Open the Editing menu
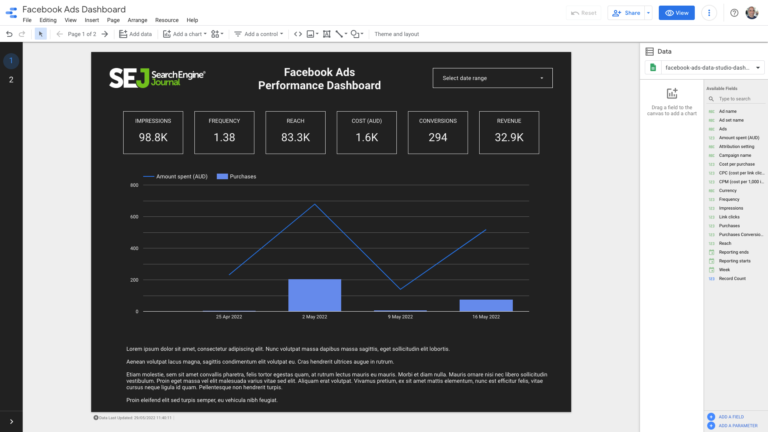Image resolution: width=768 pixels, height=432 pixels. (x=48, y=20)
